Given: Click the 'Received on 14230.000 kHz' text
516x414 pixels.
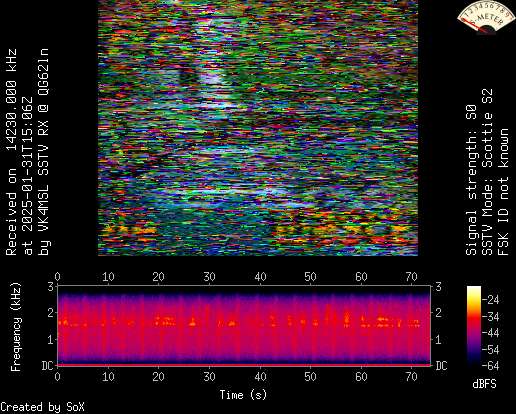Looking at the screenshot, I should [11, 152].
